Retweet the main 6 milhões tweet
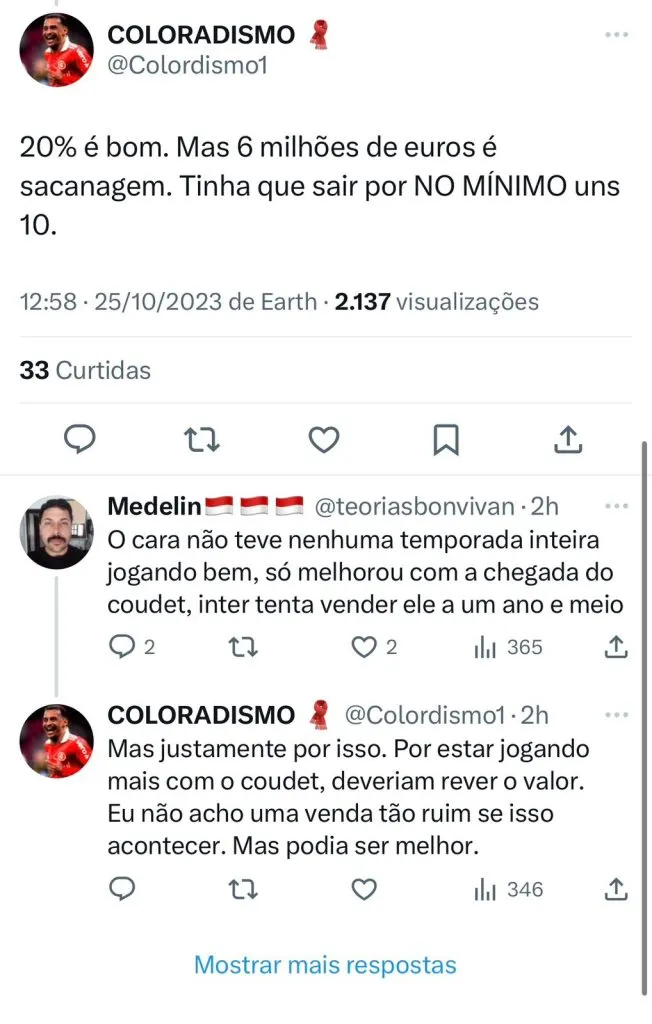The height and width of the screenshot is (1024, 652). coord(202,438)
